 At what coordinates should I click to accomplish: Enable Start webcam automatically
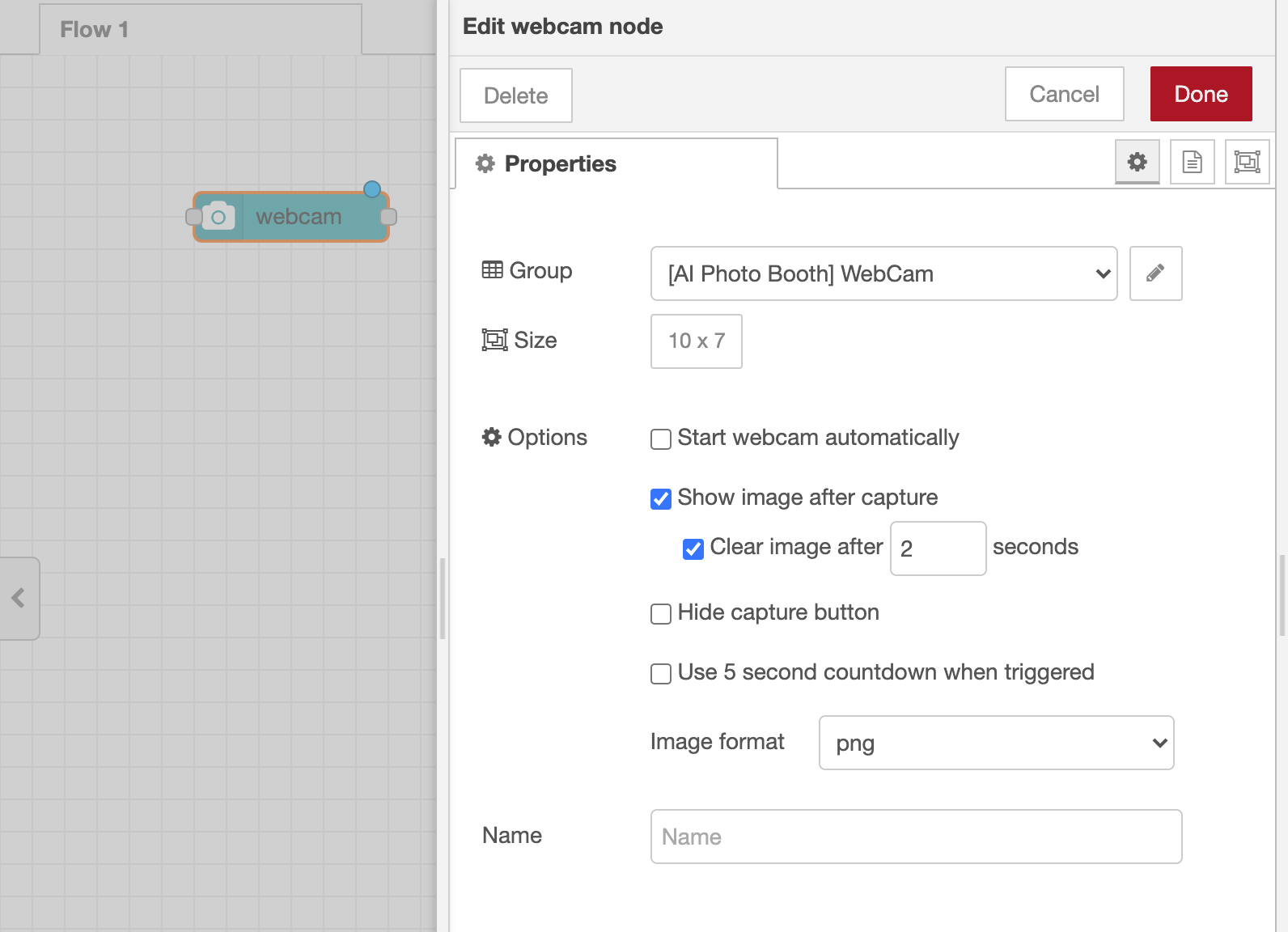pos(661,438)
